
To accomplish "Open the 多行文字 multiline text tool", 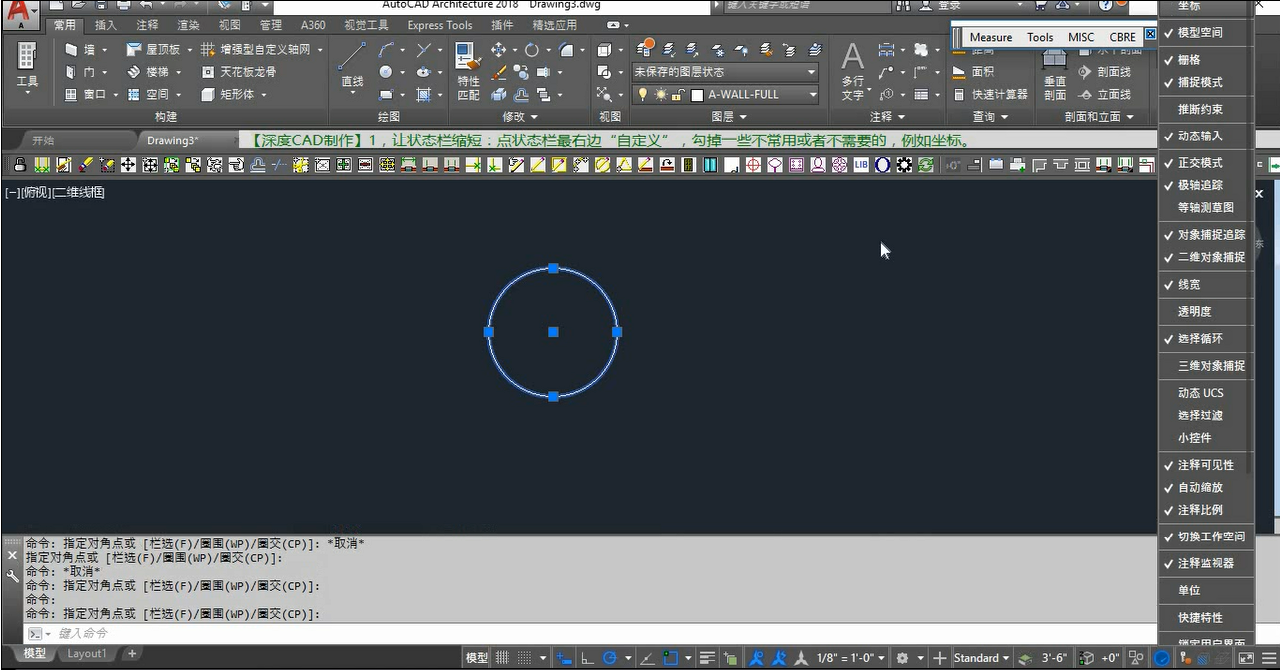I will coord(852,70).
